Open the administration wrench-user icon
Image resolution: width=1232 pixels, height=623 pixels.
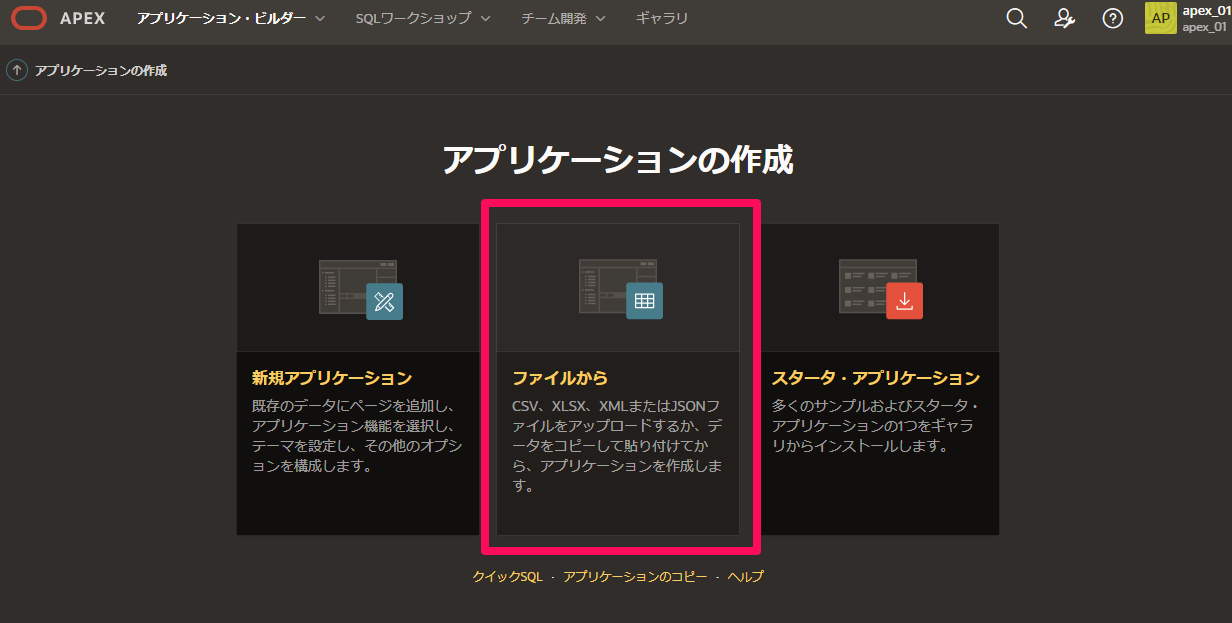pos(1065,18)
